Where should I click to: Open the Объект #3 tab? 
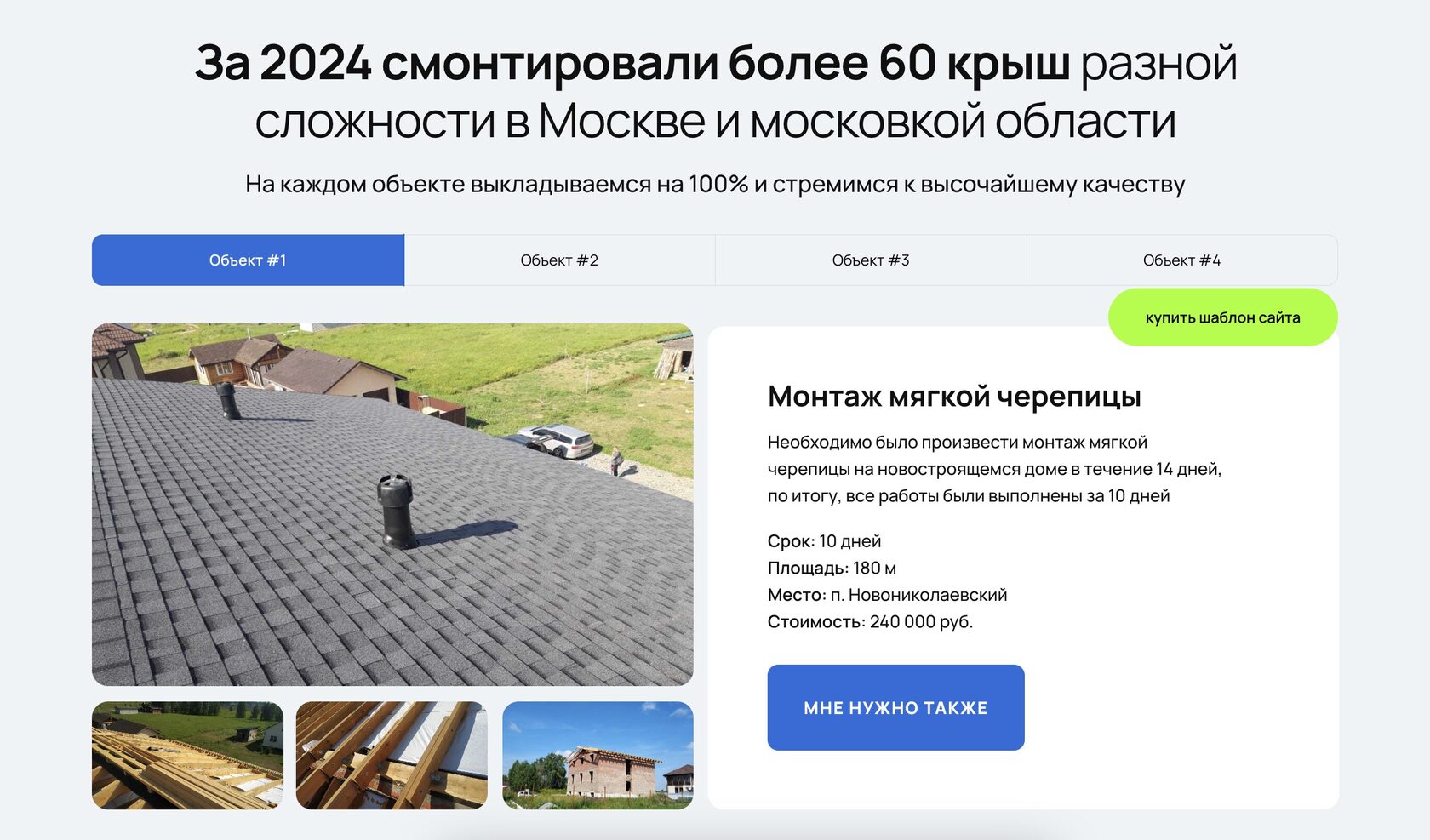coord(871,260)
